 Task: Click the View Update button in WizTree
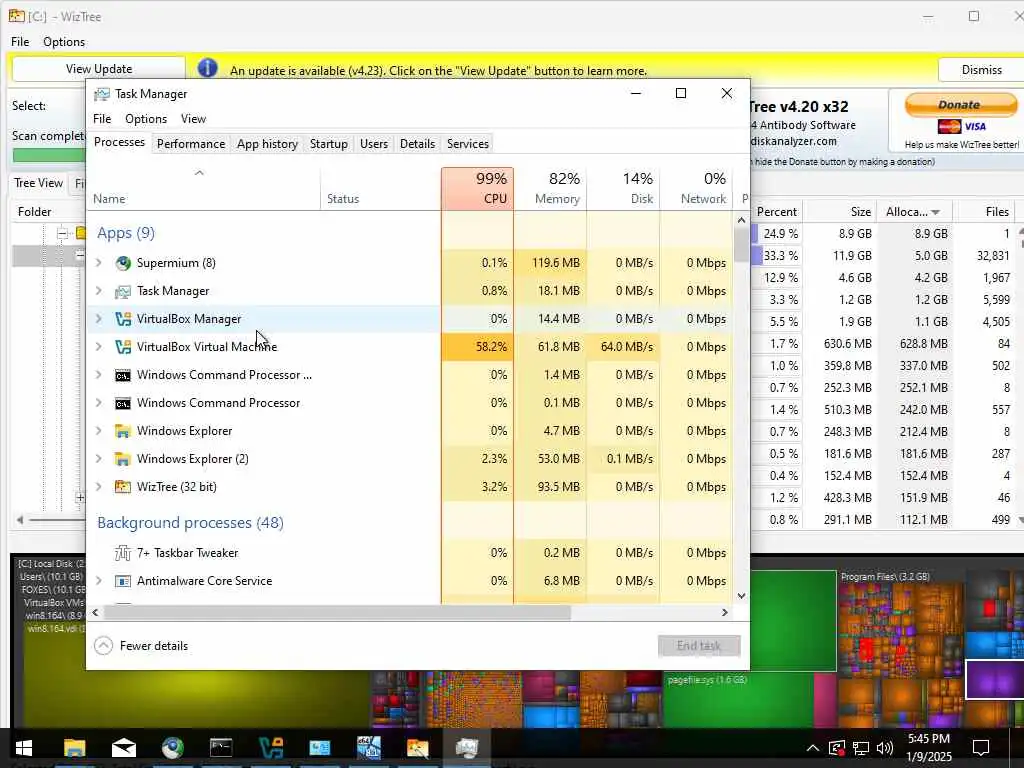[99, 69]
